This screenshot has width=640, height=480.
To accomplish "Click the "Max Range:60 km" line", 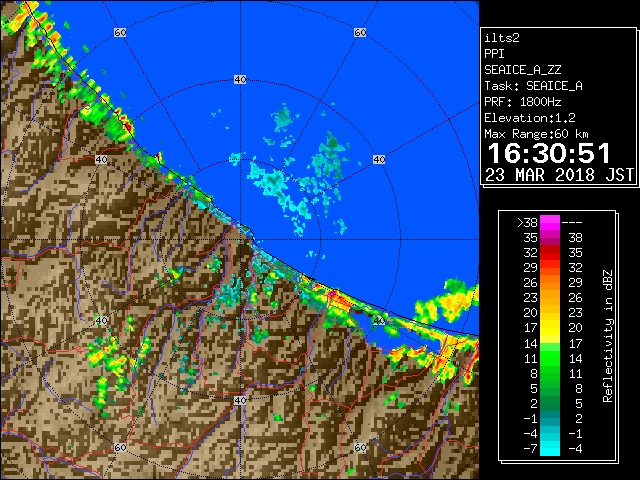I will [x=536, y=134].
